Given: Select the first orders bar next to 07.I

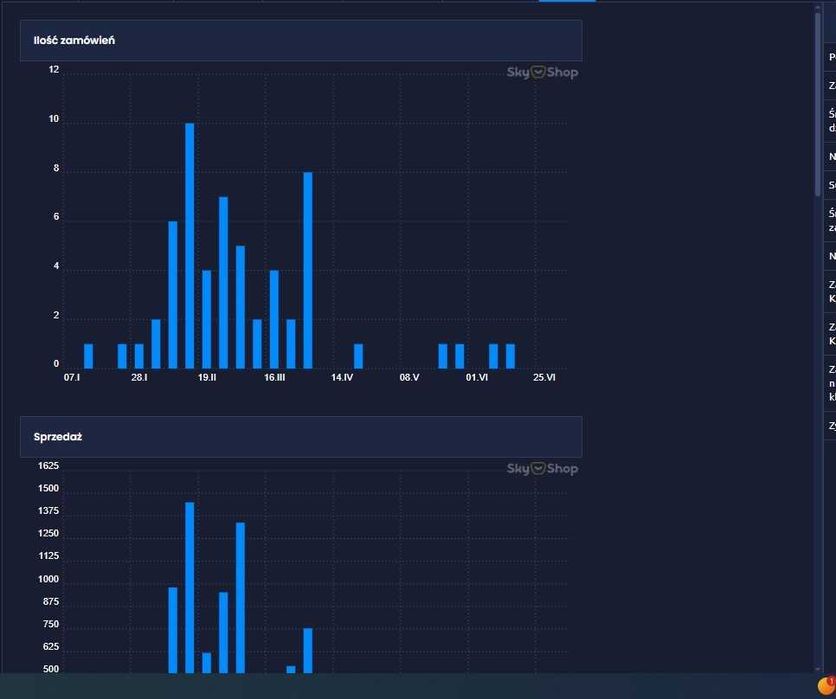Looking at the screenshot, I should 89,356.
